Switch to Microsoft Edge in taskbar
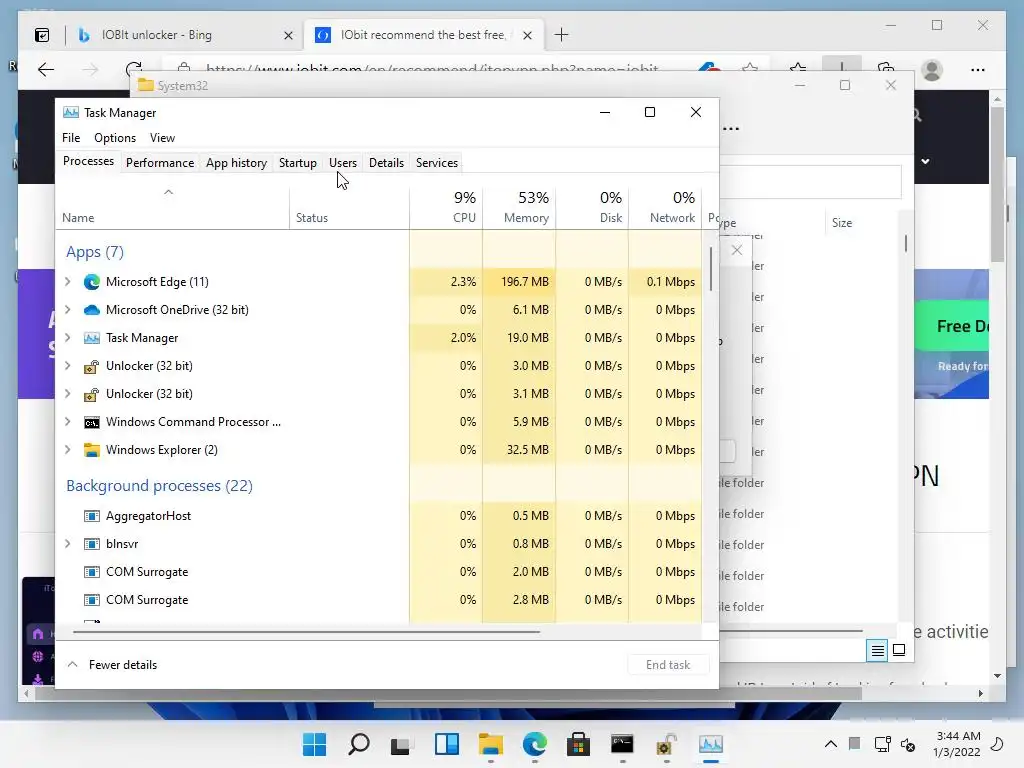Image resolution: width=1024 pixels, height=768 pixels. pyautogui.click(x=535, y=744)
